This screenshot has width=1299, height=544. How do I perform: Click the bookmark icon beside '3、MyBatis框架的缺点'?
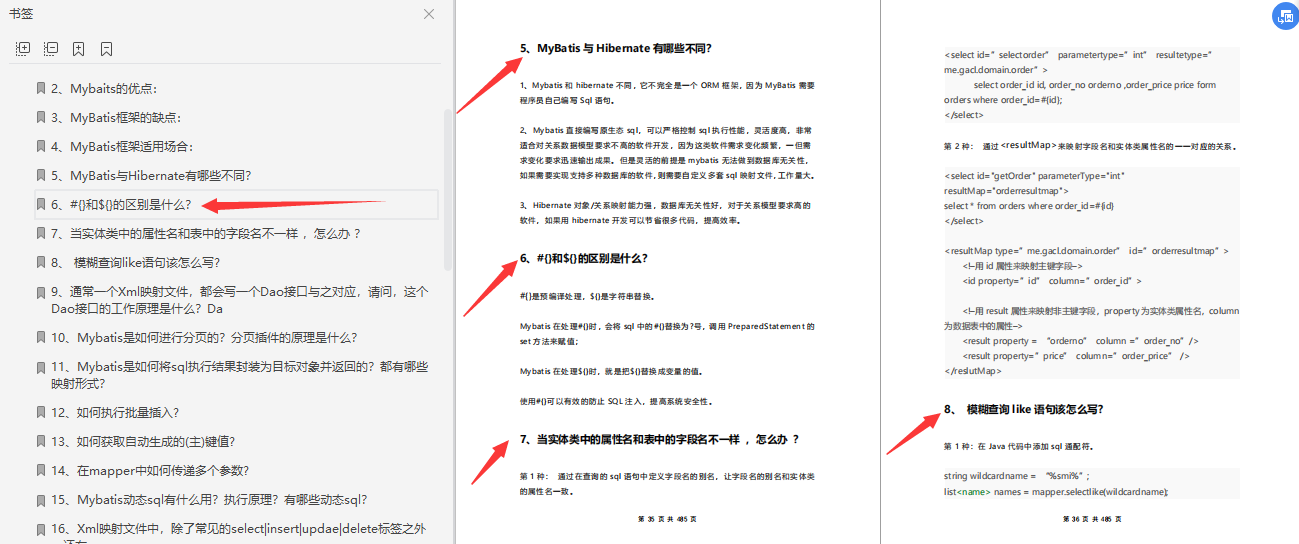(x=41, y=117)
